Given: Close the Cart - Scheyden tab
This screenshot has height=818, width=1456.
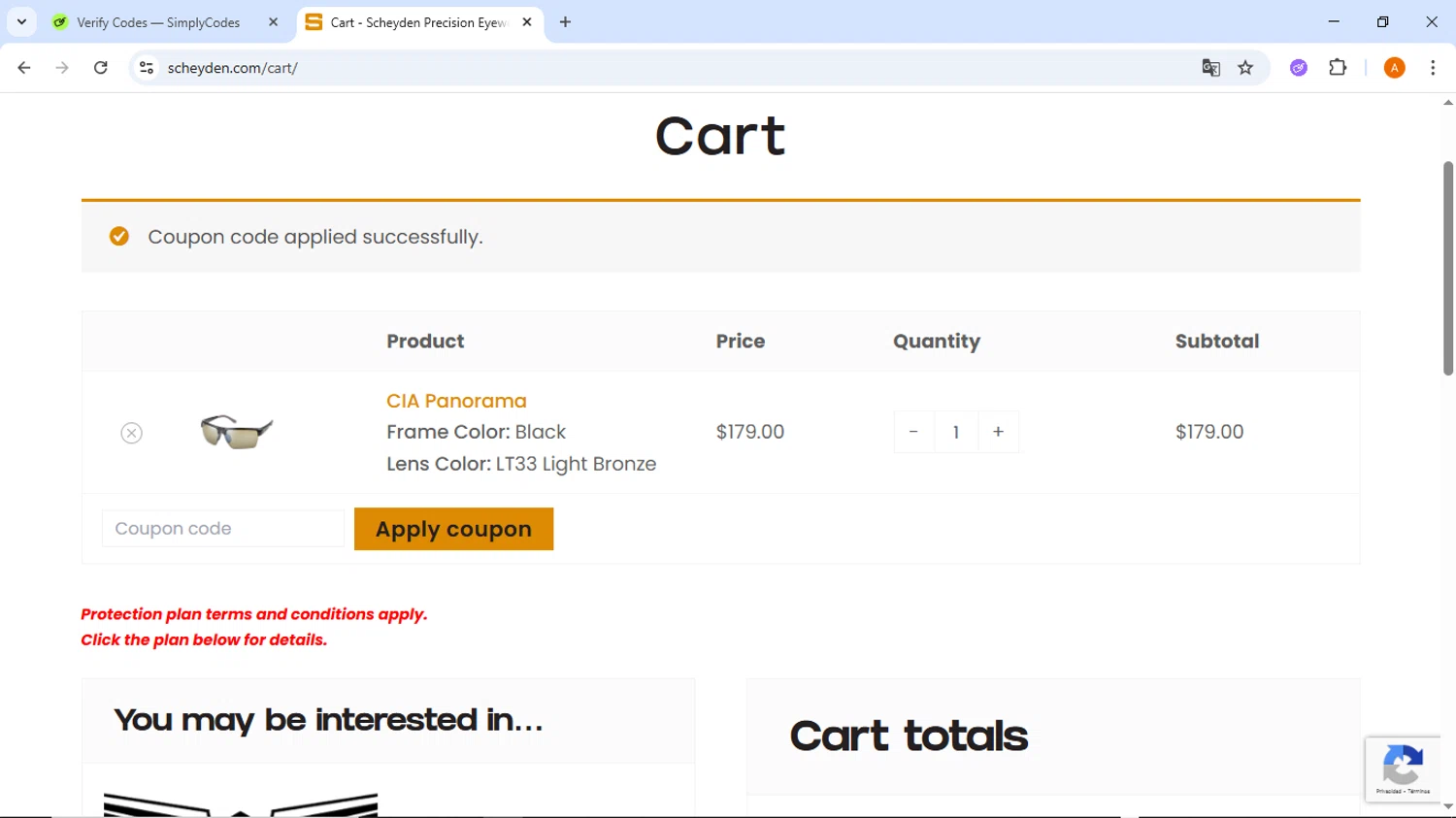Looking at the screenshot, I should 527,21.
